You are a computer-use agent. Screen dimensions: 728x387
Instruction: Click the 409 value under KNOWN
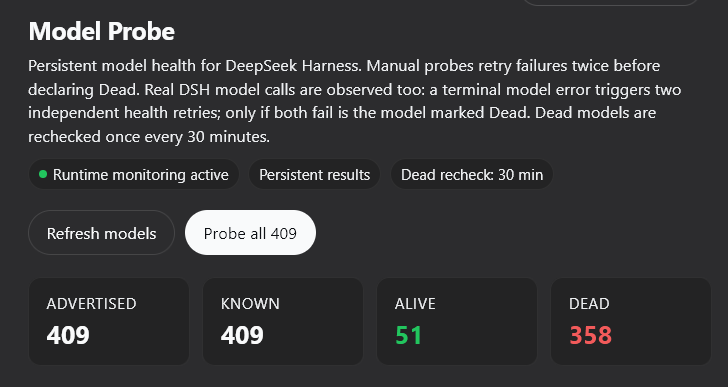click(x=242, y=335)
